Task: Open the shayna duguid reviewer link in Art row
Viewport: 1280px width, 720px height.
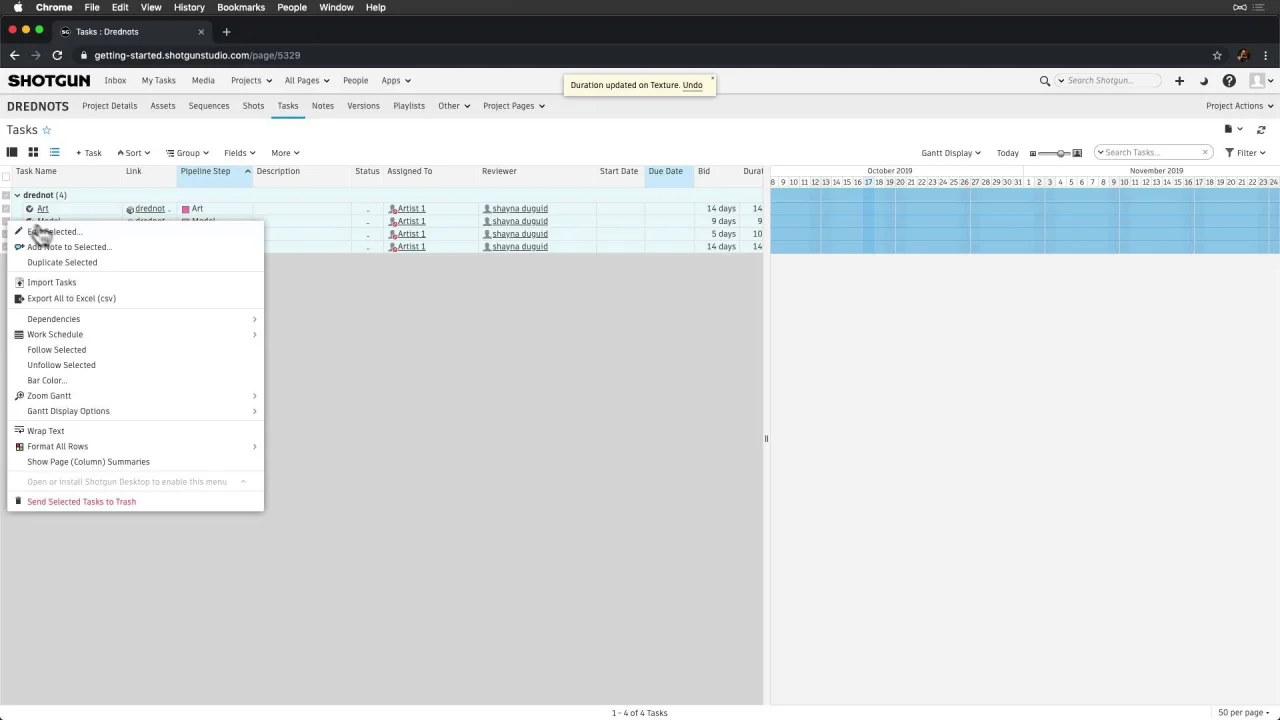Action: (520, 209)
